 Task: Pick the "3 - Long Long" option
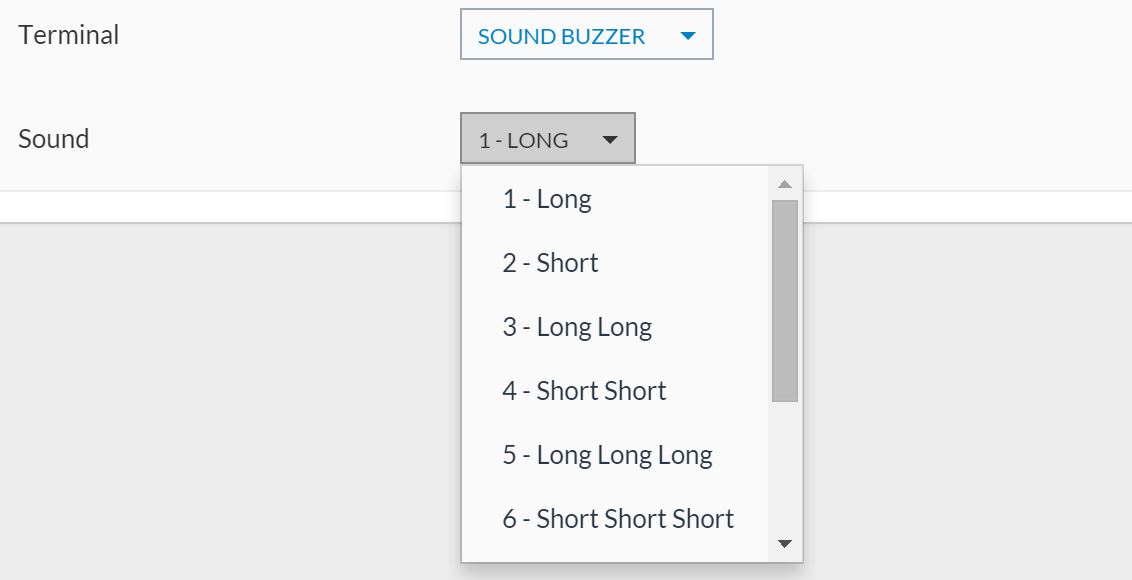coord(577,327)
